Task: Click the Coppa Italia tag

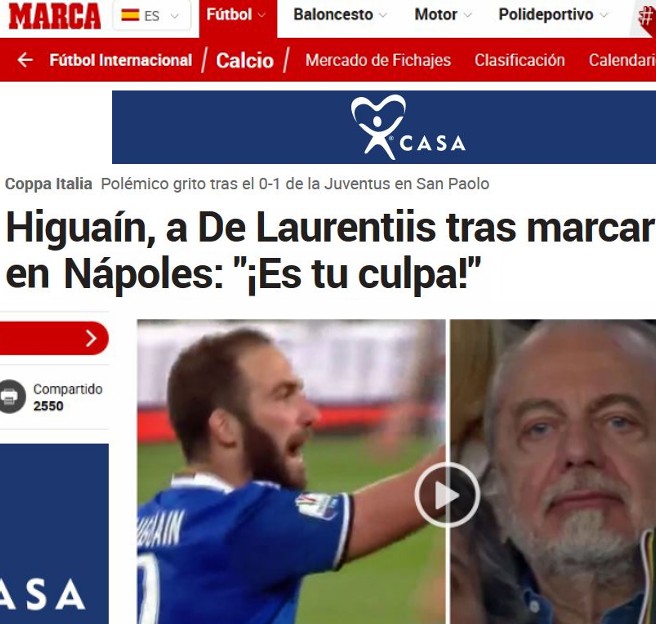Action: (49, 184)
